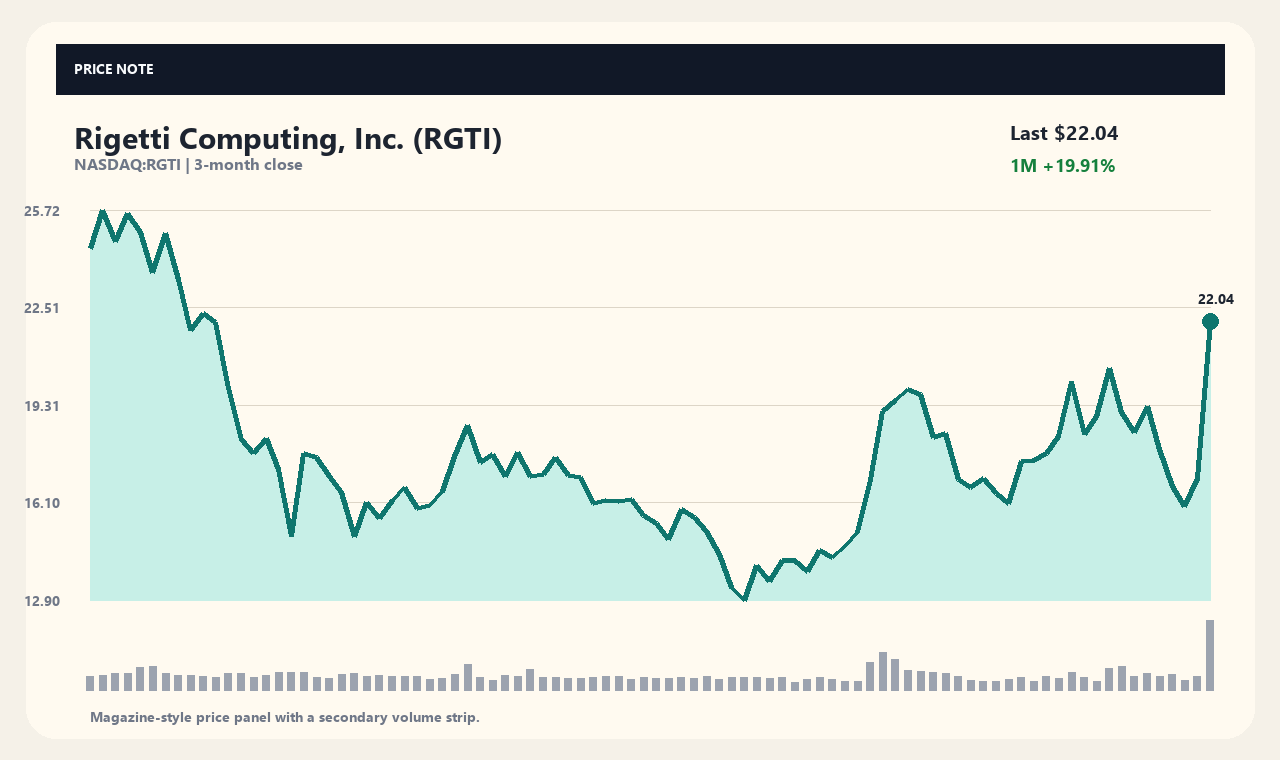The height and width of the screenshot is (760, 1280).
Task: Click the PRICE NOTE header label
Action: 114,69
